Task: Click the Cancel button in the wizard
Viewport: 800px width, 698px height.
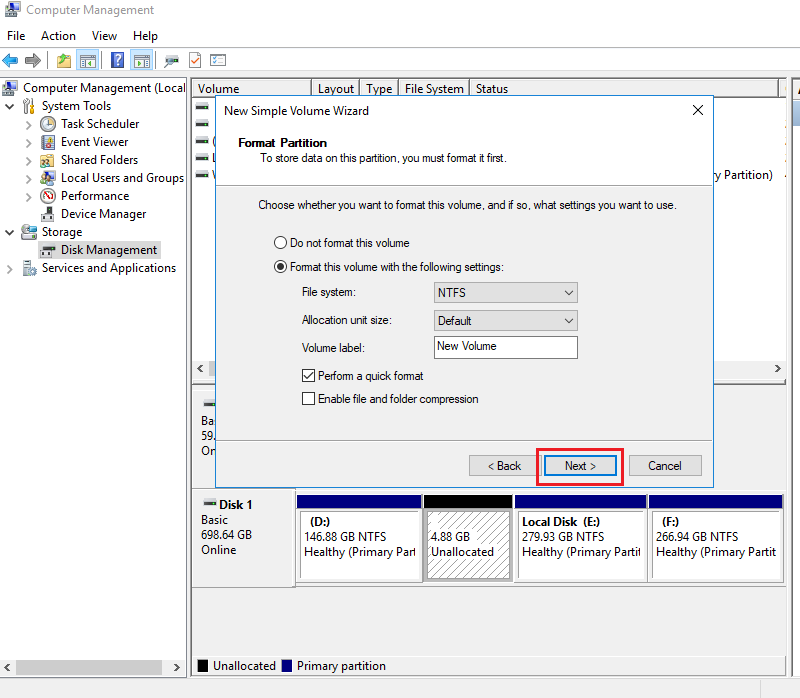Action: [664, 465]
